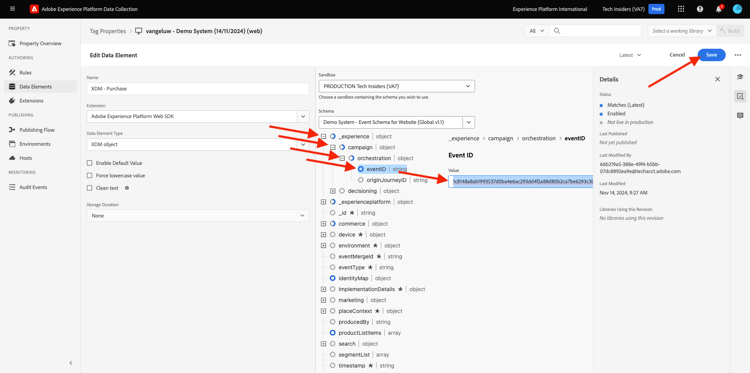Collapse the campaign tree node

click(333, 147)
